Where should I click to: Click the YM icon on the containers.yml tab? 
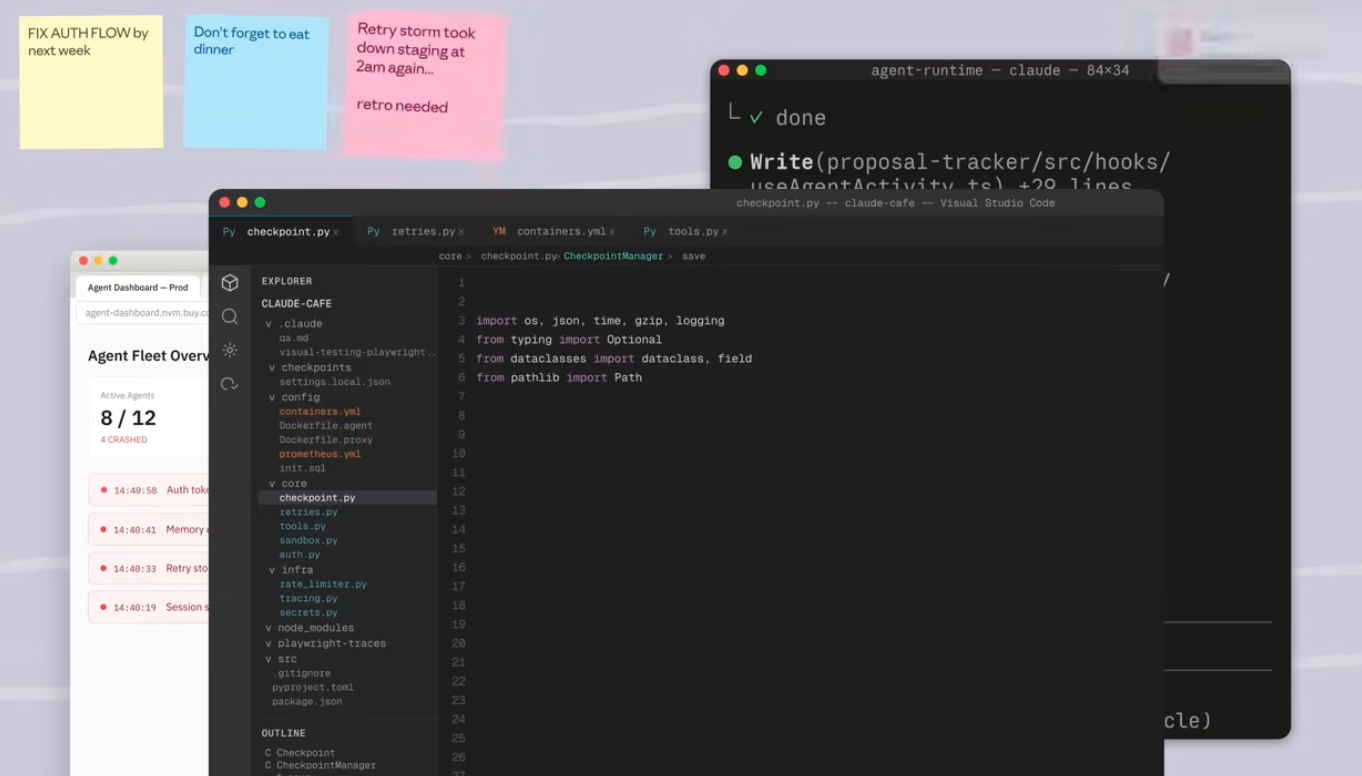click(499, 231)
